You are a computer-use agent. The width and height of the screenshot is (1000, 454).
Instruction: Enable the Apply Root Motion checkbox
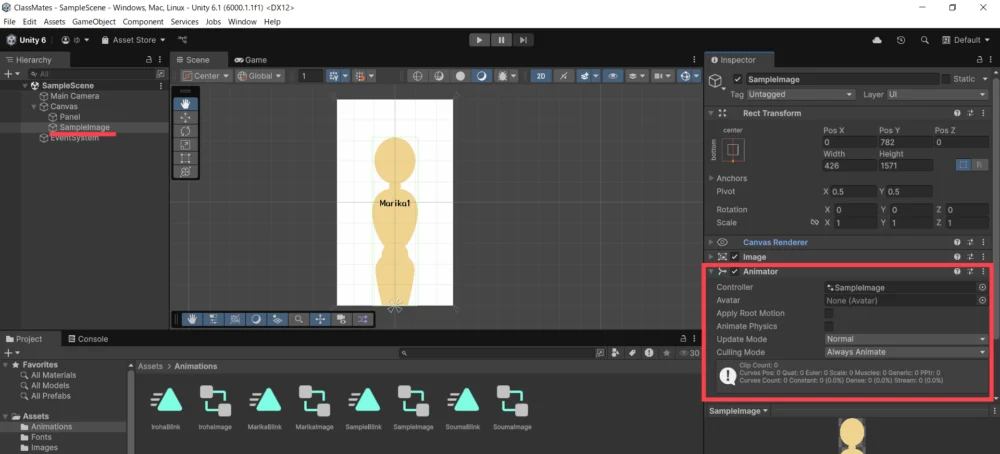pos(828,313)
